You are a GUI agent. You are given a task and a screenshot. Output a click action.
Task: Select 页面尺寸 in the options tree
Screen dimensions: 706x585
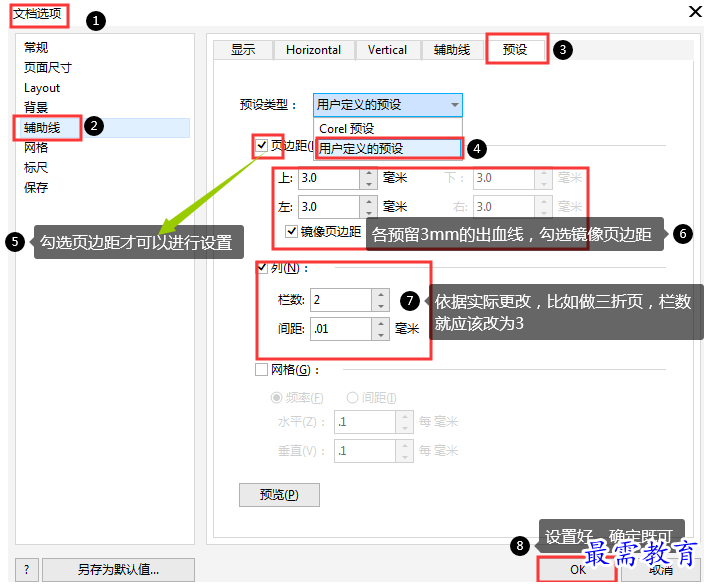pyautogui.click(x=48, y=68)
